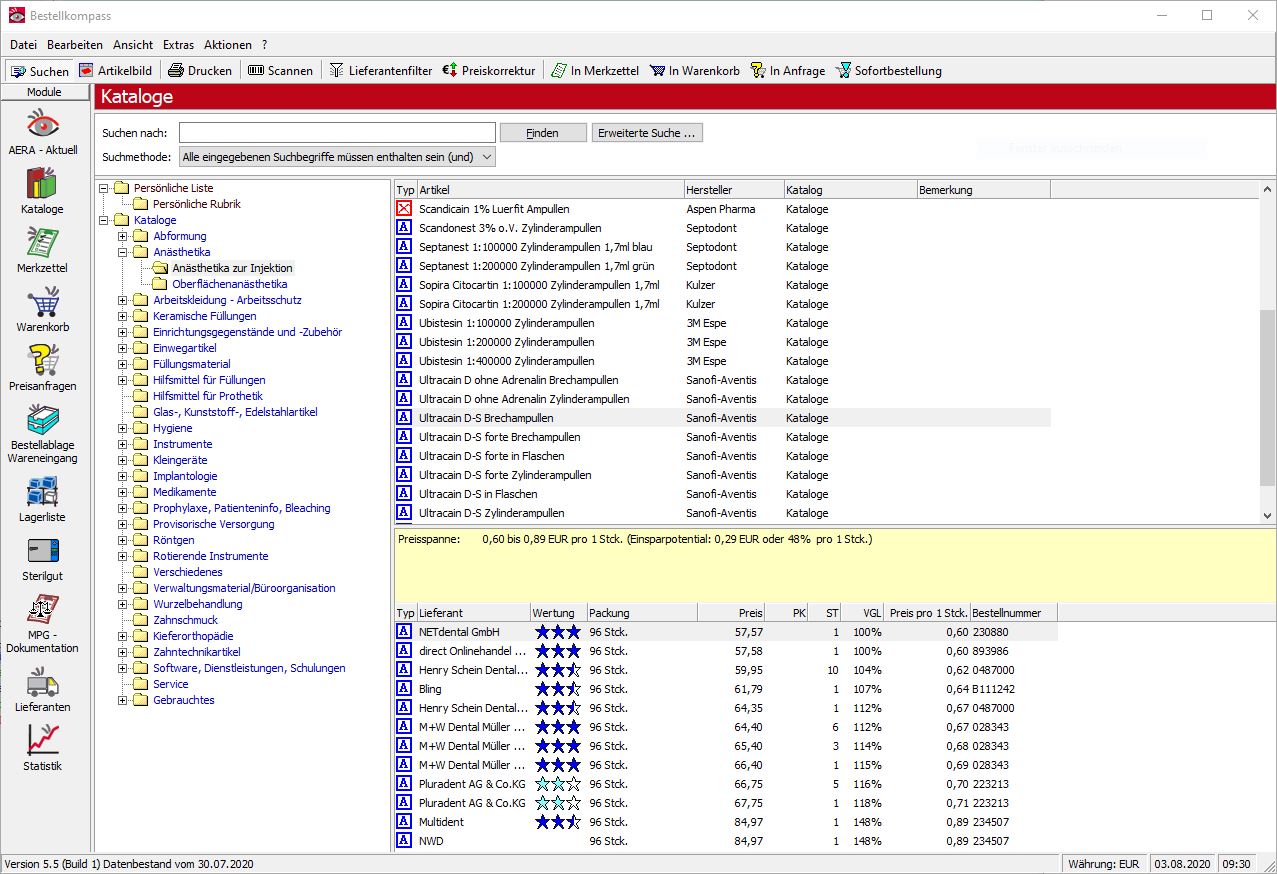Open the Preisanfragen module
This screenshot has height=874, width=1277.
(x=42, y=367)
